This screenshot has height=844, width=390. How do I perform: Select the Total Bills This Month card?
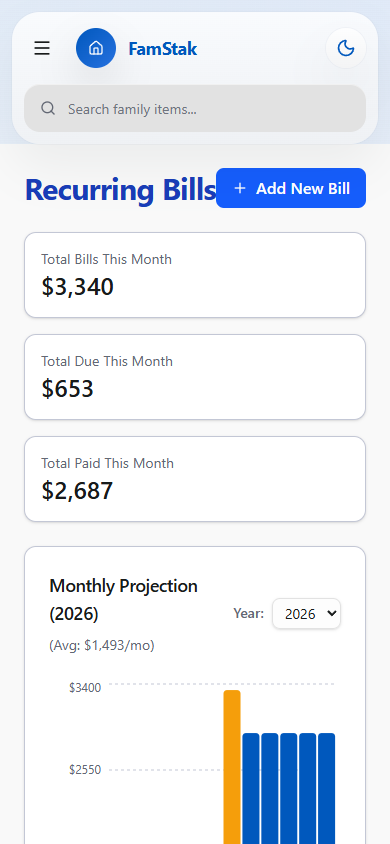tap(195, 275)
